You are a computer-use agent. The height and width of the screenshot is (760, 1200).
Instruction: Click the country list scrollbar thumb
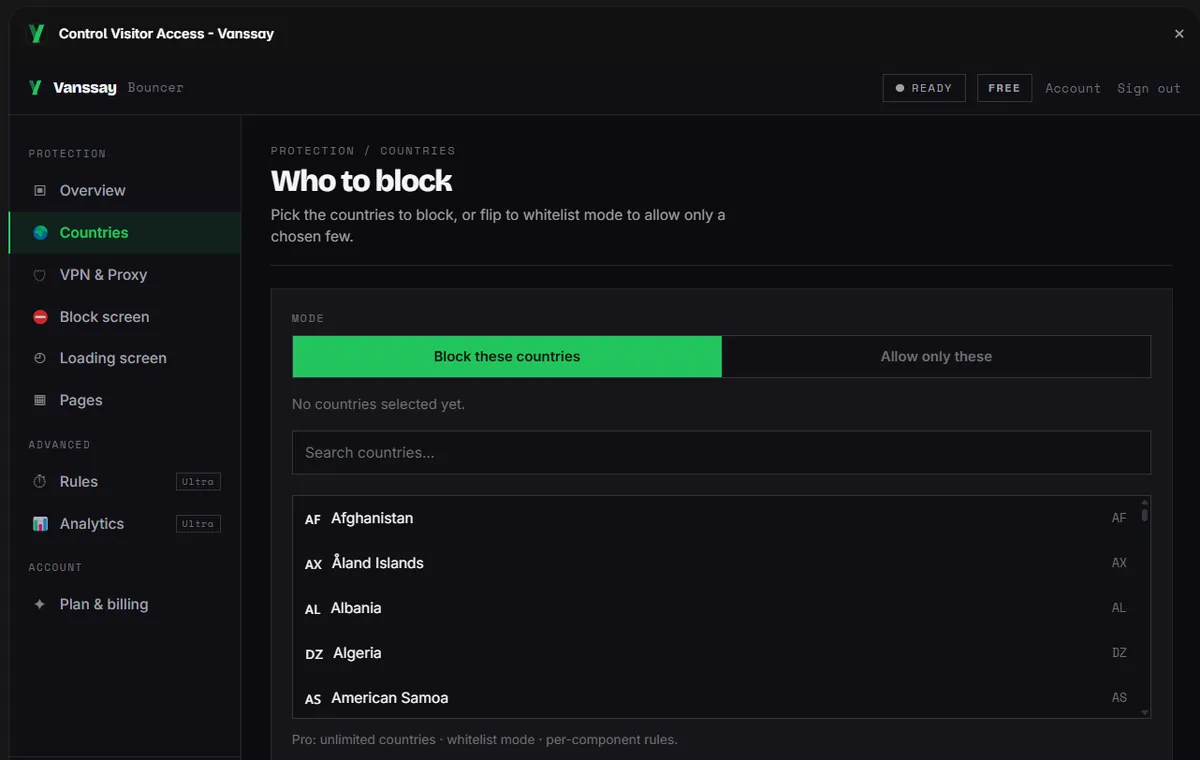coord(1144,516)
